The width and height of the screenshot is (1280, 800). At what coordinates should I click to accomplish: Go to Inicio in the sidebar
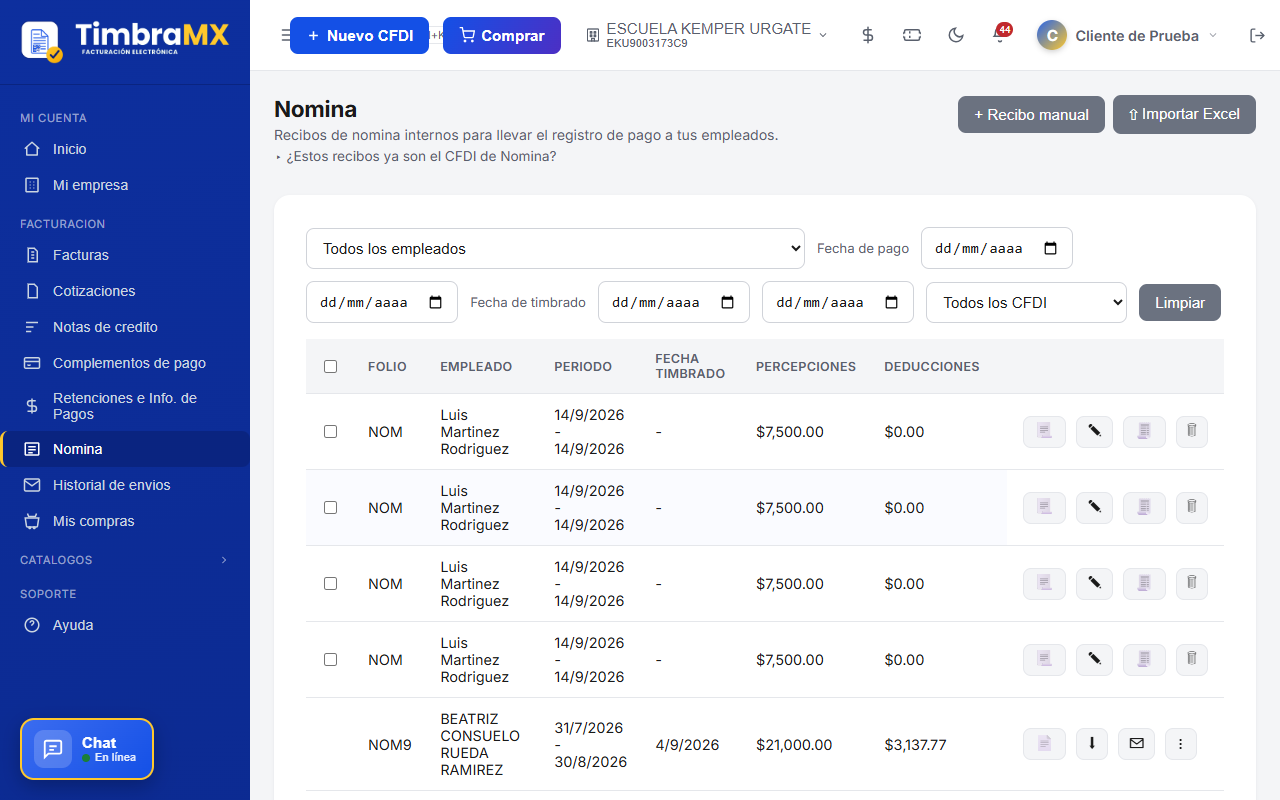(125, 149)
